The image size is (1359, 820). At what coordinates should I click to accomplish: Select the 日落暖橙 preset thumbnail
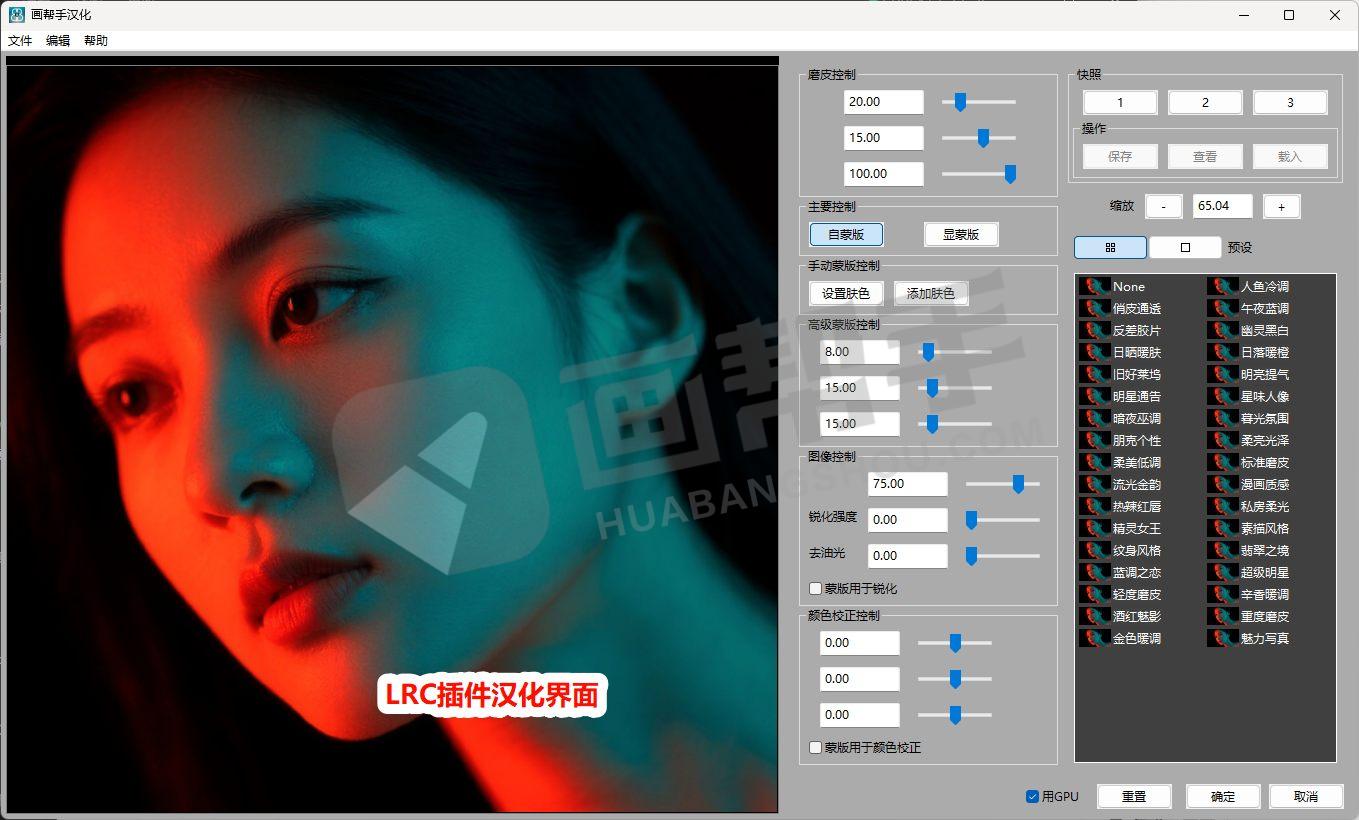[x=1223, y=352]
